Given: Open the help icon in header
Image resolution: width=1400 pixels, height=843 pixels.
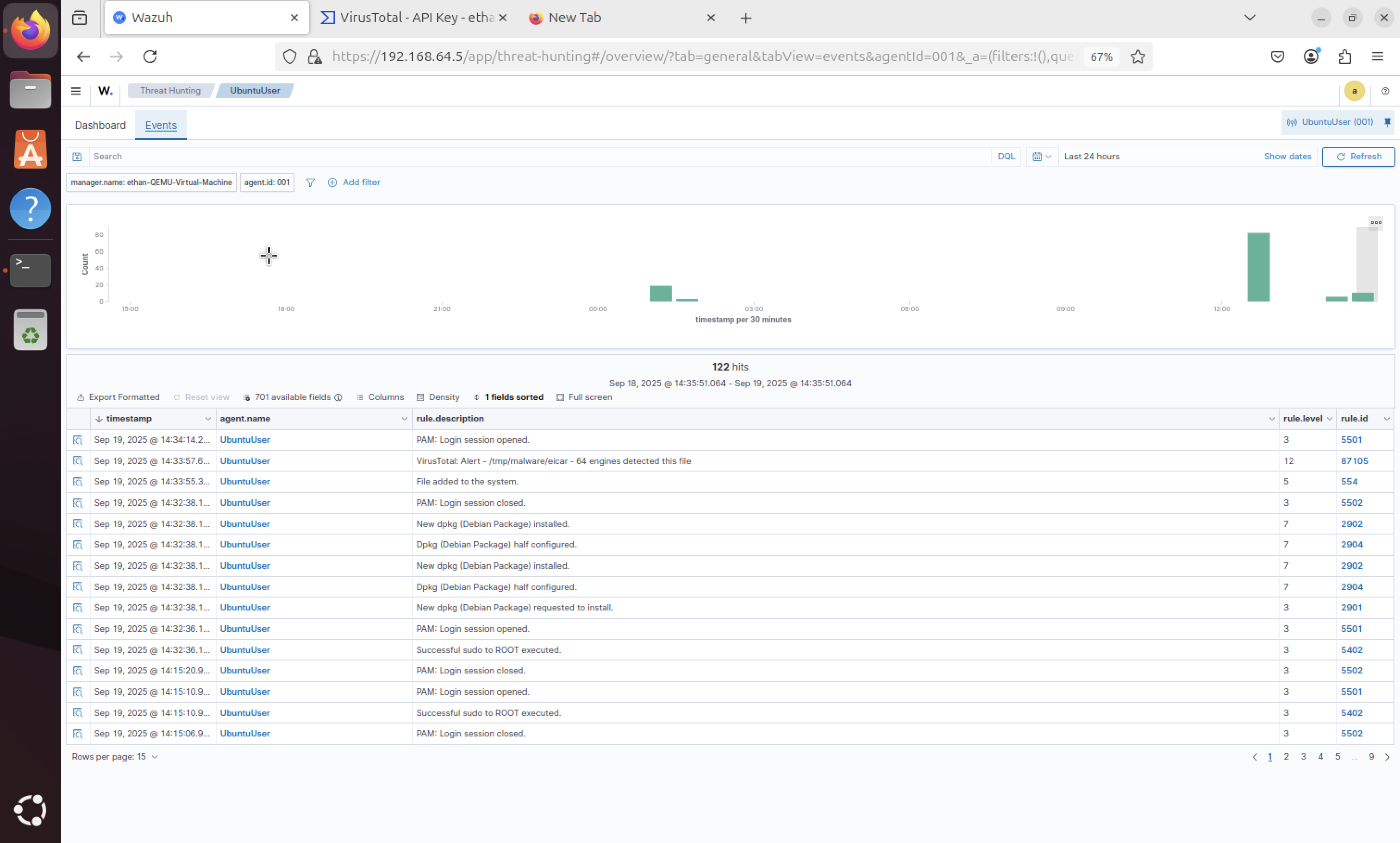Looking at the screenshot, I should pyautogui.click(x=1385, y=91).
